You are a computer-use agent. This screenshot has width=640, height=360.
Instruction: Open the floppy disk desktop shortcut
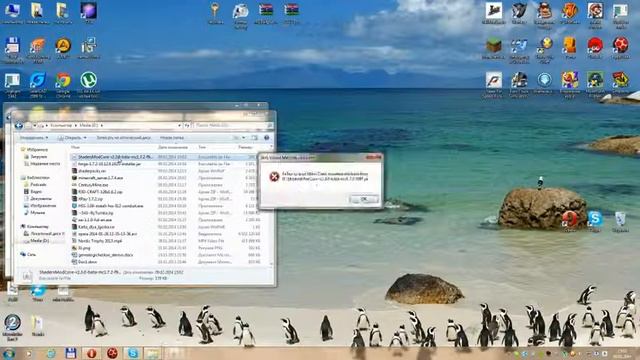pos(12,46)
